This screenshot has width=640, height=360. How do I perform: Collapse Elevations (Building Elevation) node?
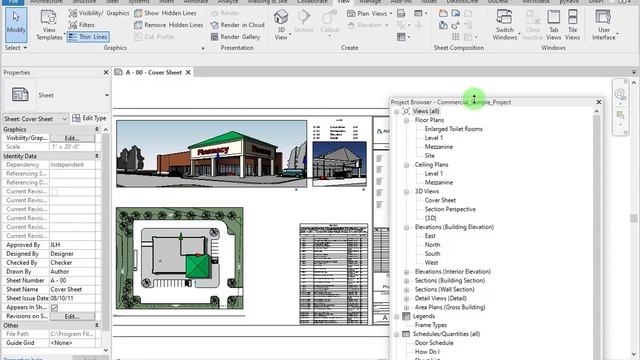407,227
